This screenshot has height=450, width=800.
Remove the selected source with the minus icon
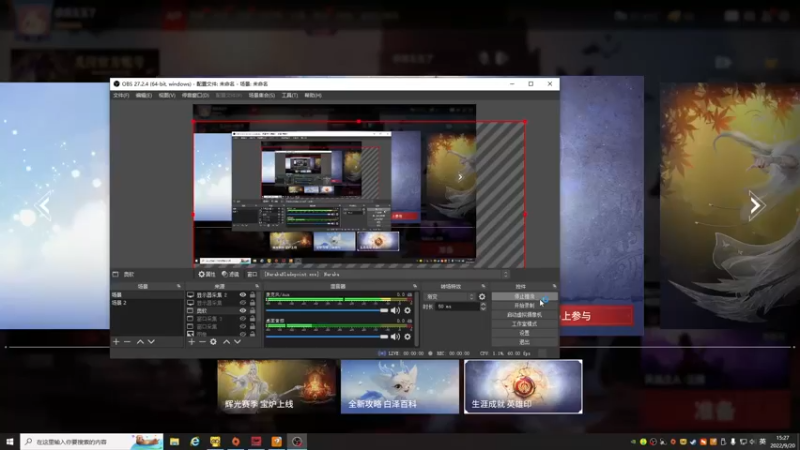tap(203, 342)
